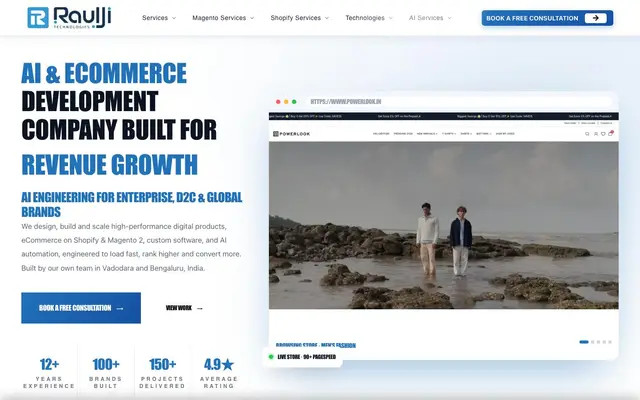The image size is (640, 400).
Task: Click the 150+ Projects Delivered stat
Action: 162,374
